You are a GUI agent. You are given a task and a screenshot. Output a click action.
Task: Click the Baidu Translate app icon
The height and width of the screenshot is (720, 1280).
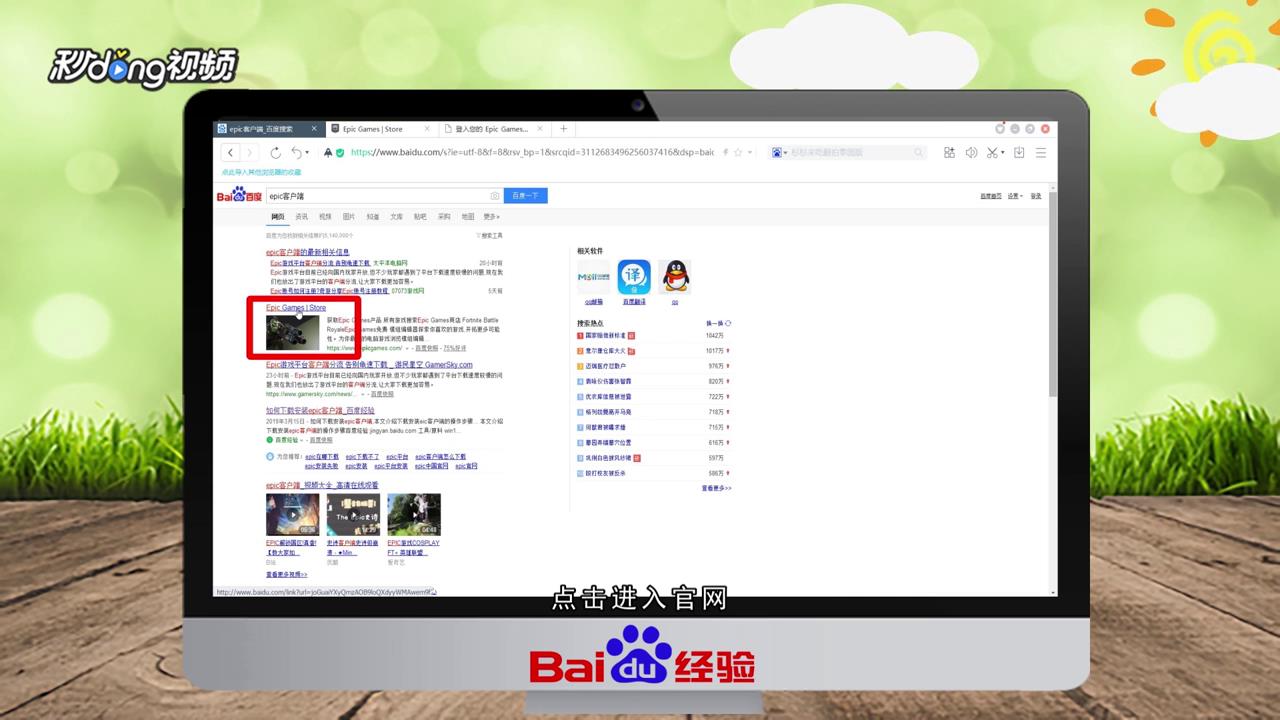click(x=634, y=277)
